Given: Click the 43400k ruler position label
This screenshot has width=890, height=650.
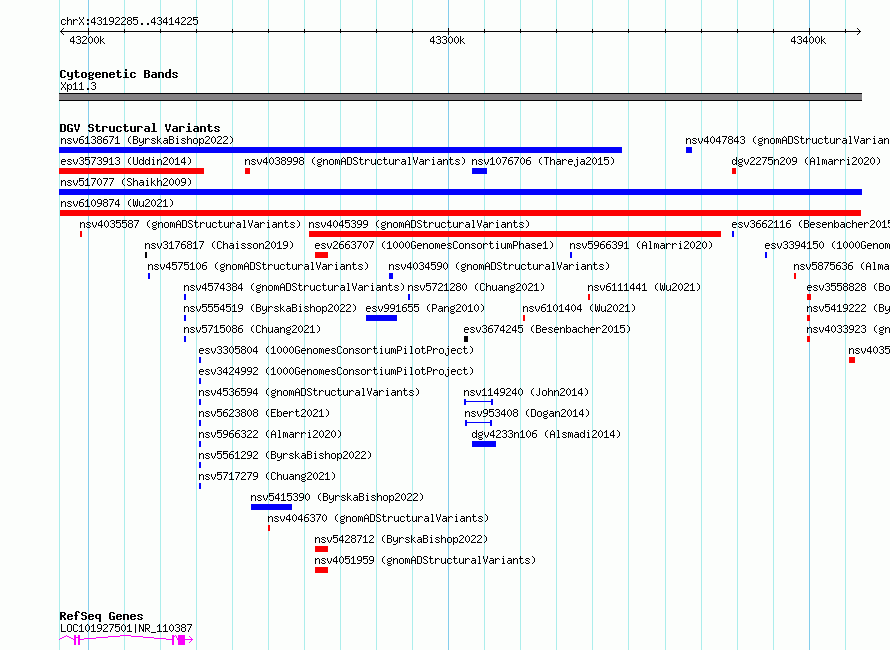Looking at the screenshot, I should click(808, 40).
